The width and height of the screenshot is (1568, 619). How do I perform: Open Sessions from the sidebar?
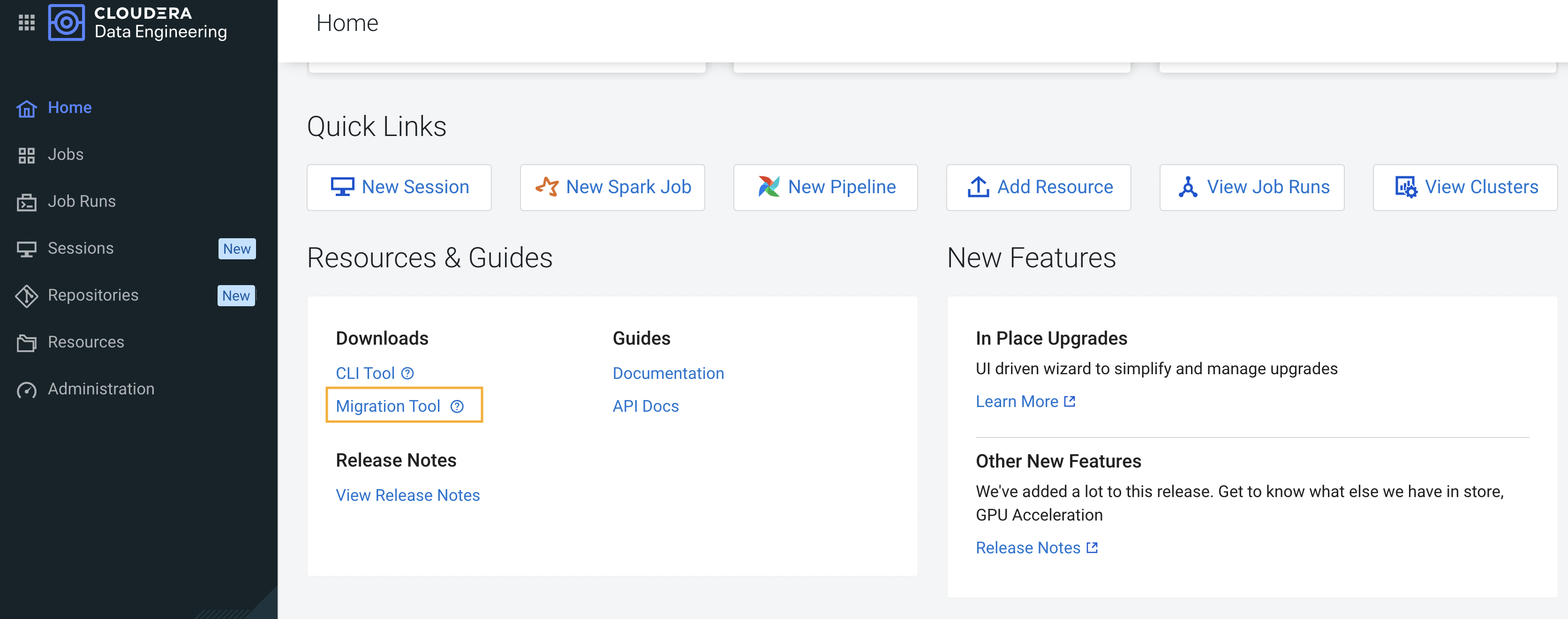click(x=80, y=249)
